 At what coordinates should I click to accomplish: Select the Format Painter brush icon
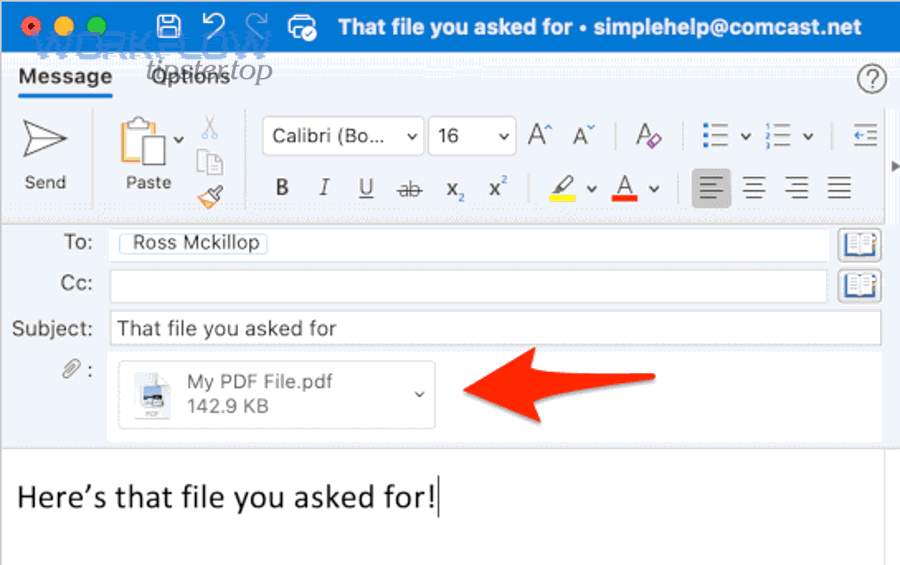coord(211,197)
